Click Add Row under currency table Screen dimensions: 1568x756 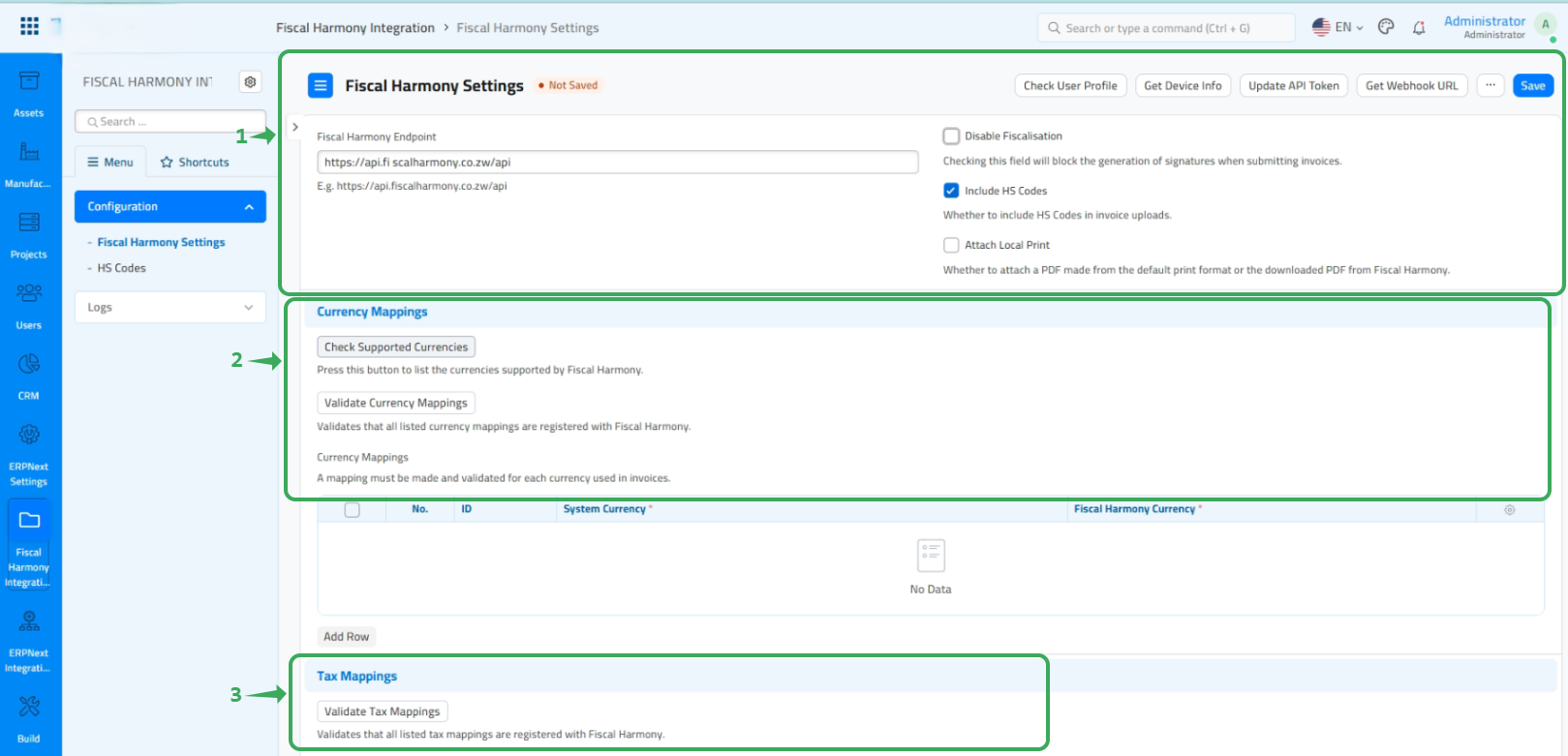(347, 637)
